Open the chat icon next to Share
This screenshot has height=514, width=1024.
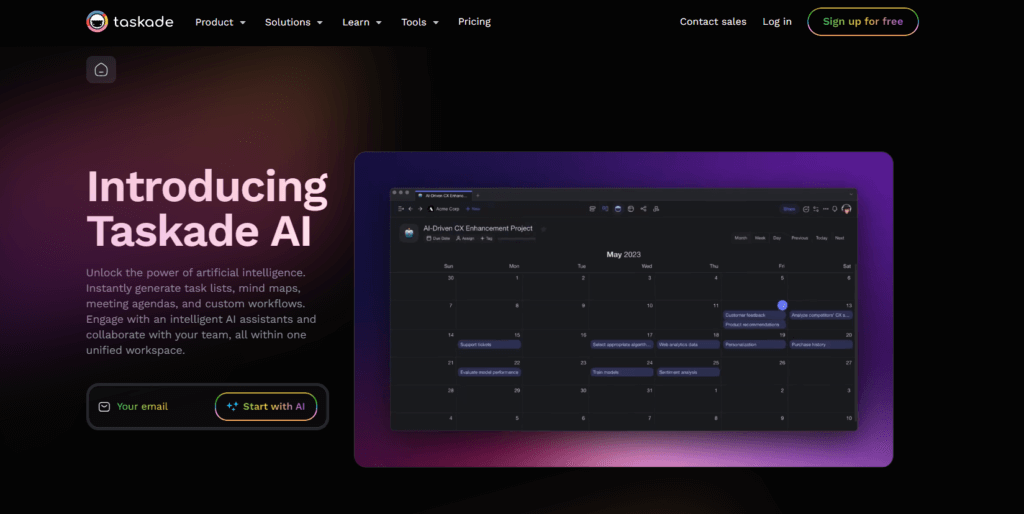(x=806, y=209)
